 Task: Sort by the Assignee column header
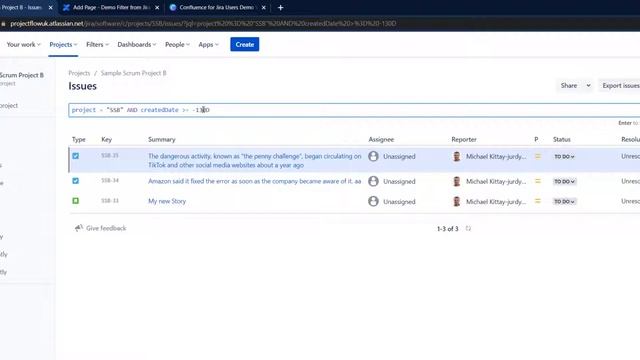click(381, 140)
